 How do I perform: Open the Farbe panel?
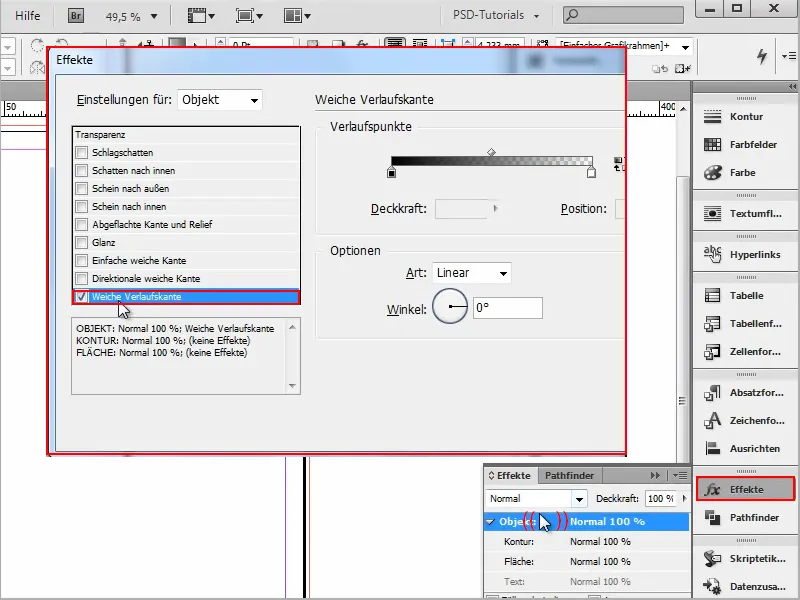(745, 173)
